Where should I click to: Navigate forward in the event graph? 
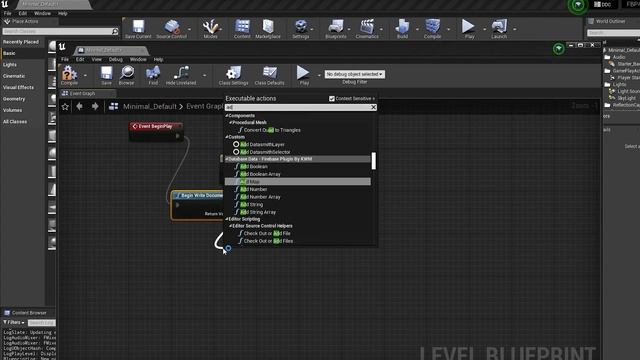pyautogui.click(x=95, y=107)
